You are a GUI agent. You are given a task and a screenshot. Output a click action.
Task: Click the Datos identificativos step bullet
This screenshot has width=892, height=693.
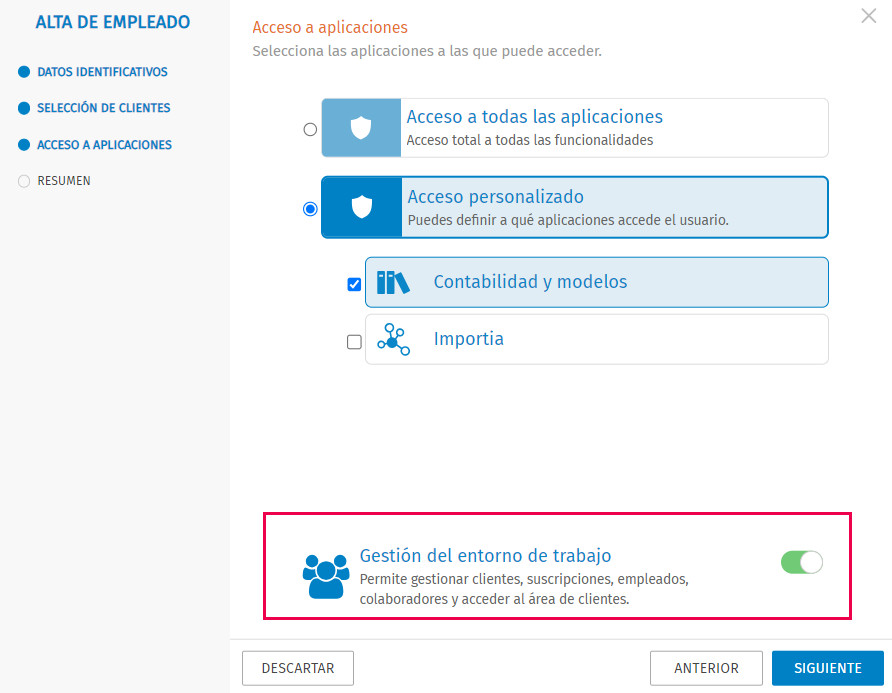coord(24,72)
